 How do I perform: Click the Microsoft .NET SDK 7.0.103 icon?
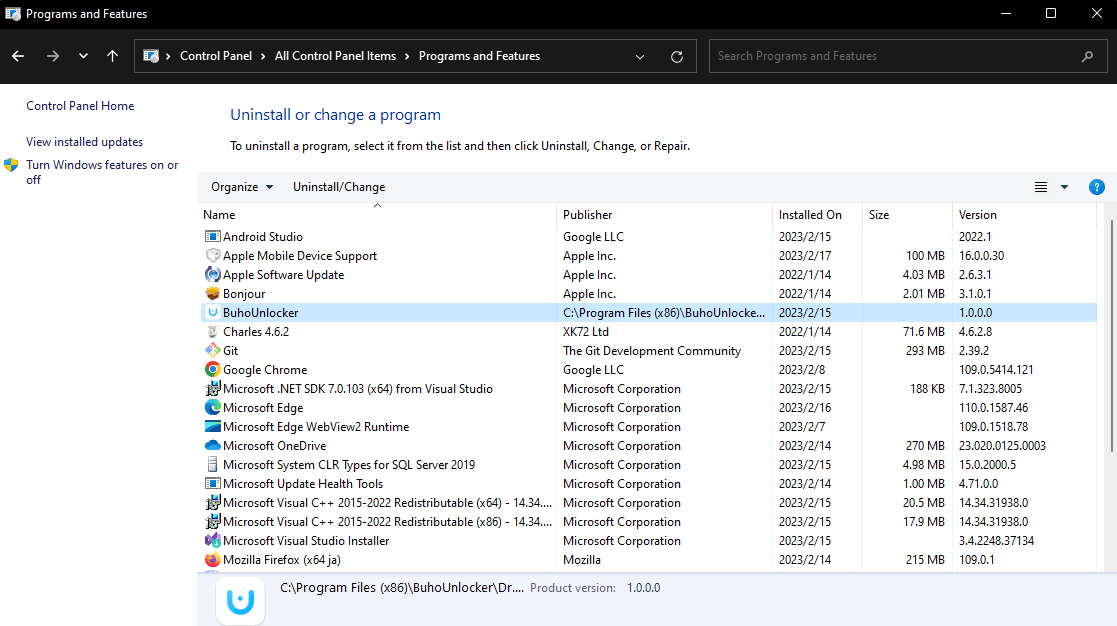pyautogui.click(x=212, y=388)
